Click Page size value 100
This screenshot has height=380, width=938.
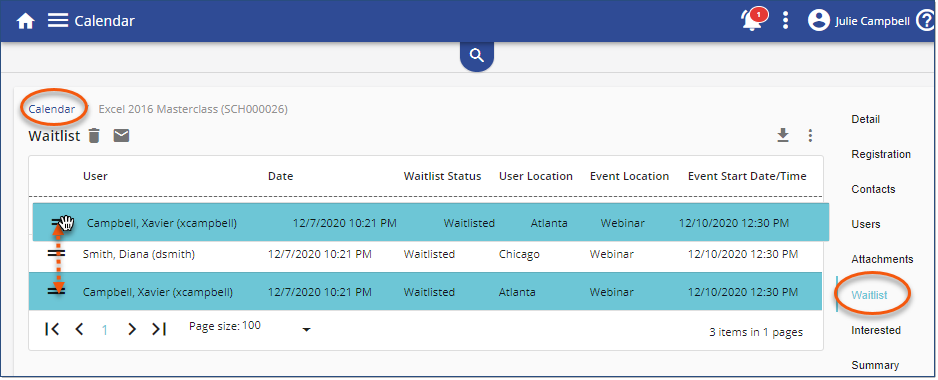[251, 326]
